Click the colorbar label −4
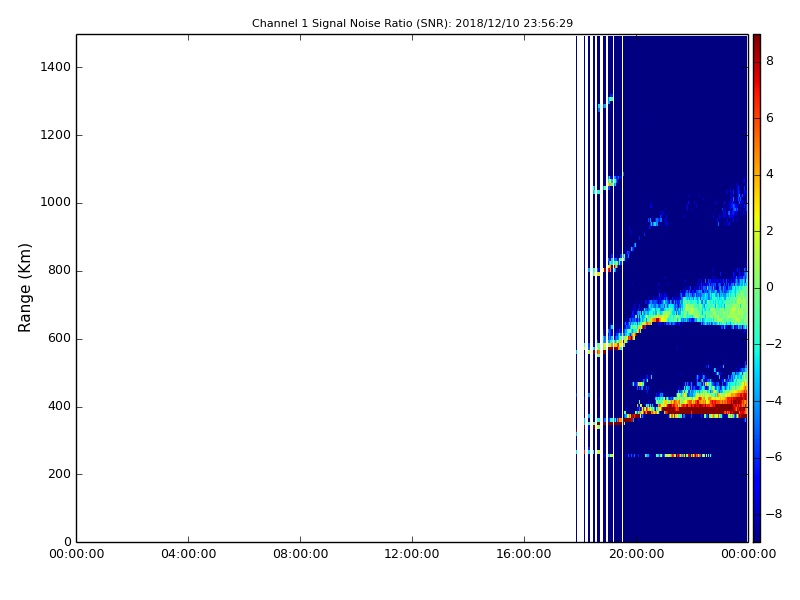 pos(774,401)
